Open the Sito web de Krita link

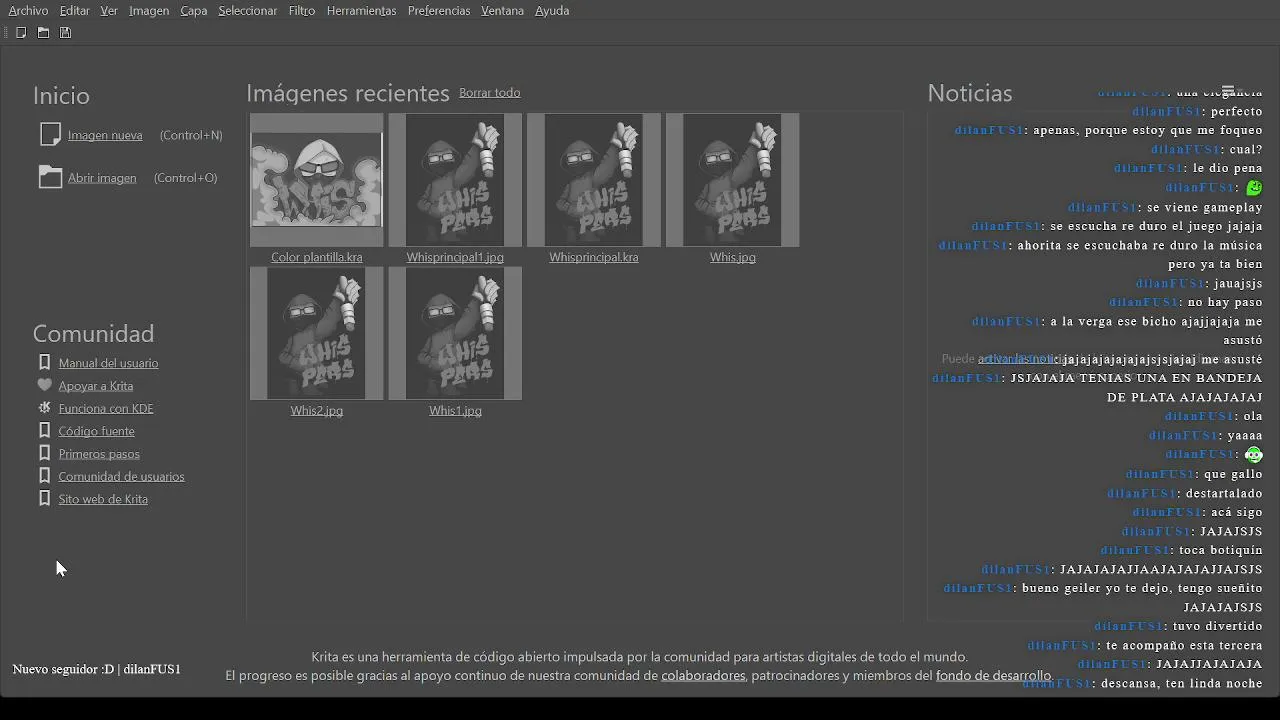click(x=103, y=499)
